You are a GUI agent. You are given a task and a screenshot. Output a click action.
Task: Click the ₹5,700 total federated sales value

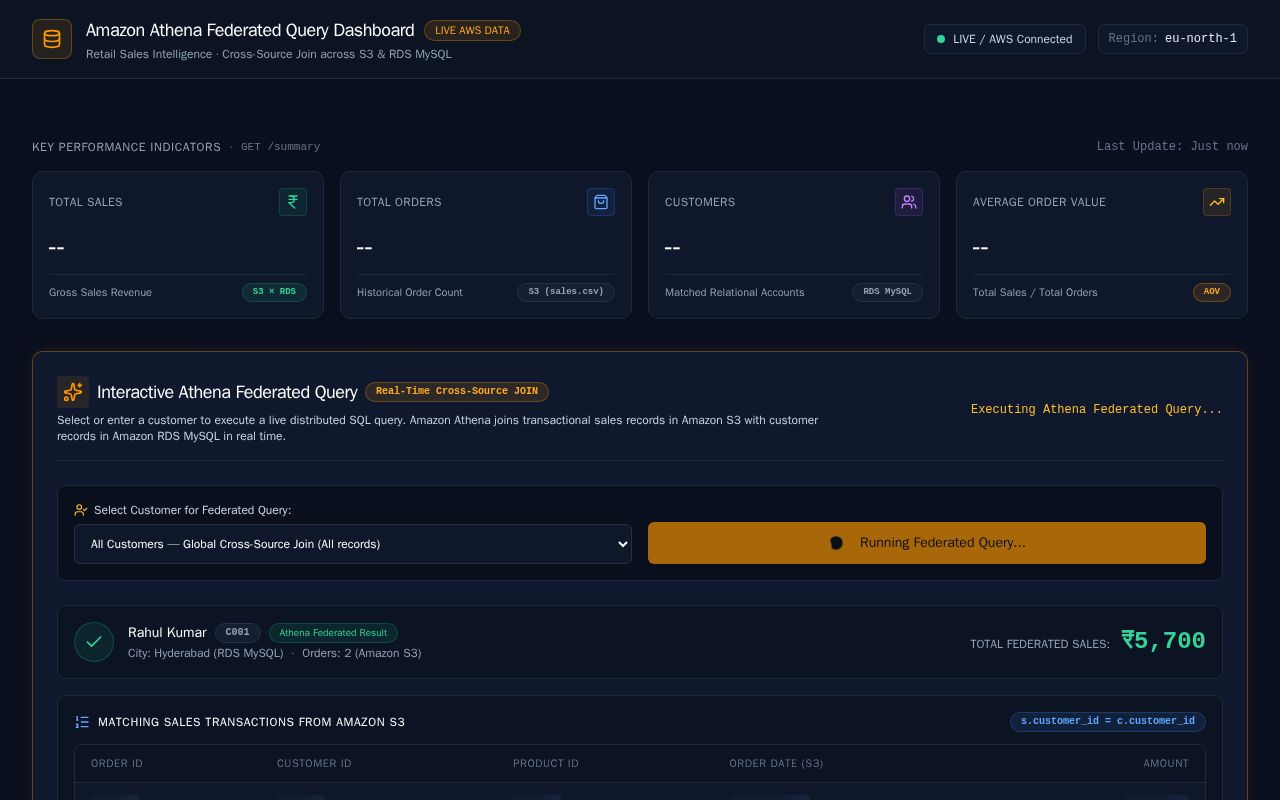[1163, 641]
